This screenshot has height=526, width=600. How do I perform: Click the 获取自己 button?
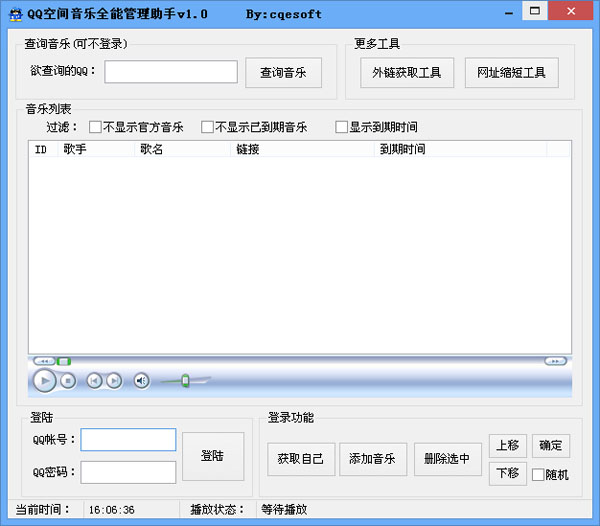[301, 459]
